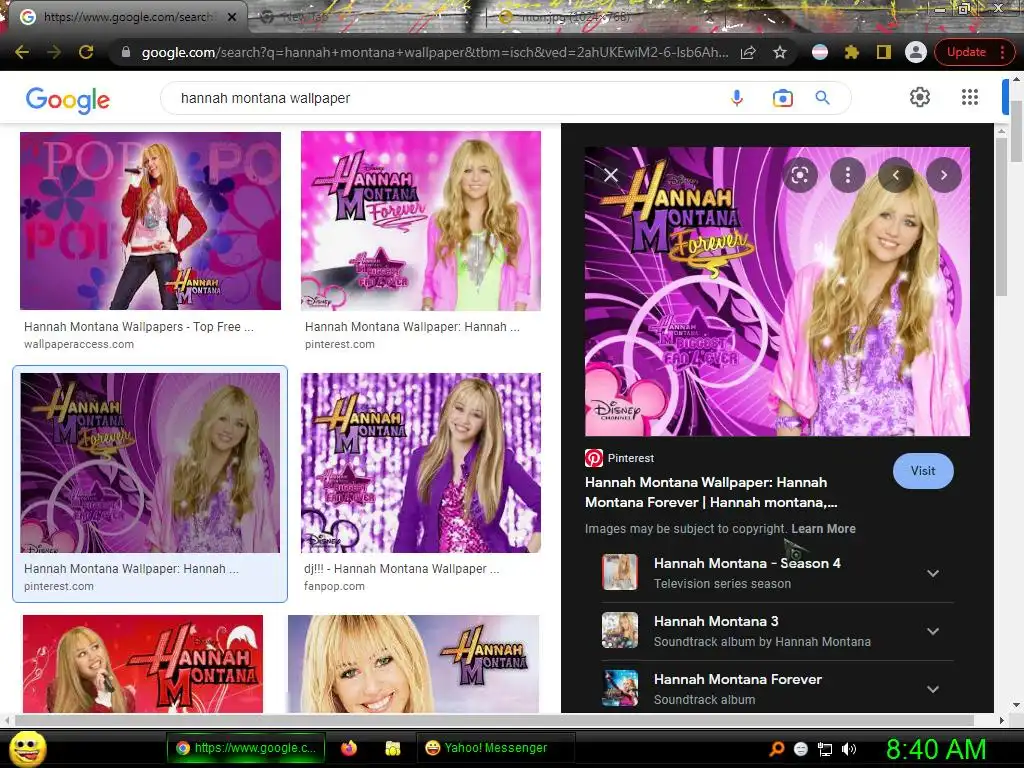Click the smiley Start button on taskbar
The image size is (1024, 768).
pyautogui.click(x=28, y=748)
